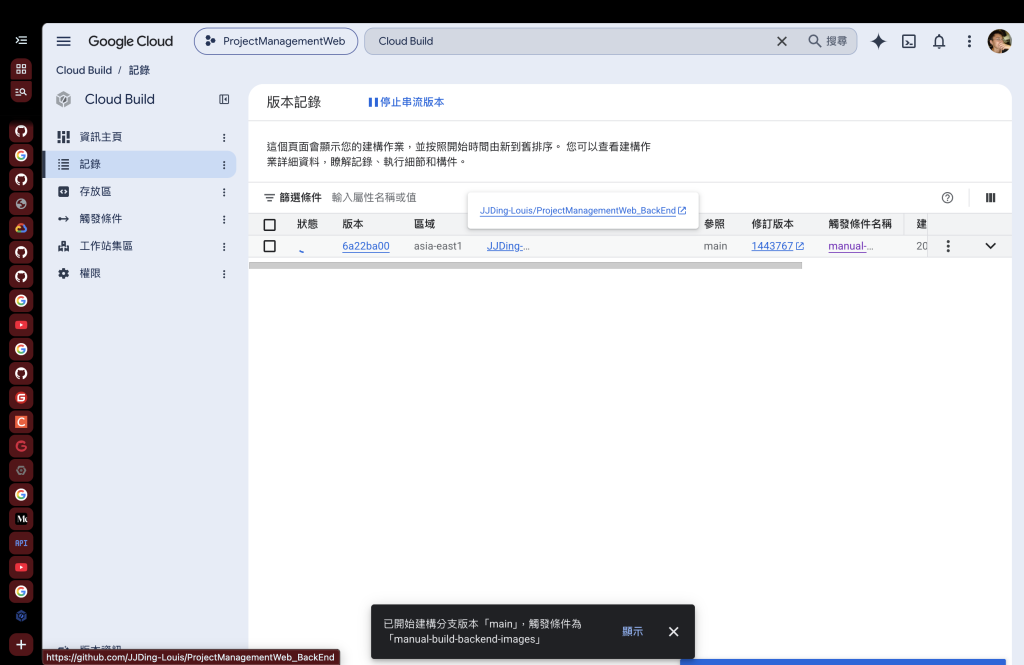
Task: Check the 6a22ba00 build row checkbox
Action: 270,246
